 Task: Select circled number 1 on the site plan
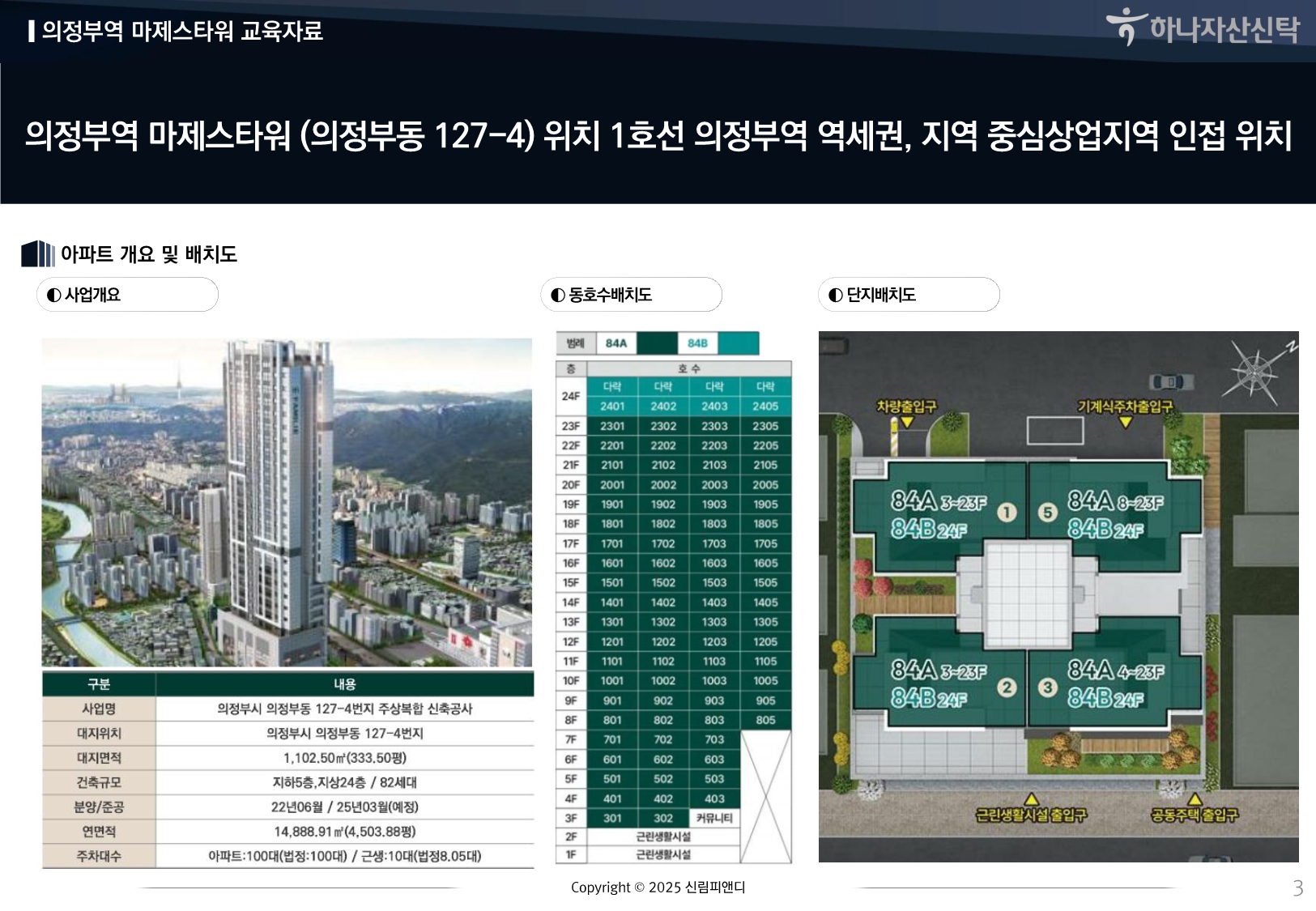1007,512
